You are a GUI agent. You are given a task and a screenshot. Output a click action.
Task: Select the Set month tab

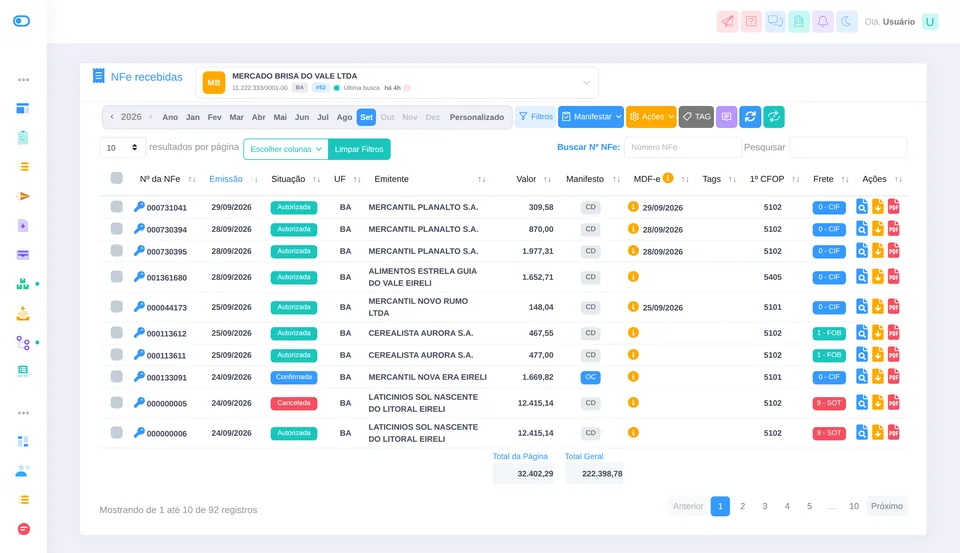[366, 117]
